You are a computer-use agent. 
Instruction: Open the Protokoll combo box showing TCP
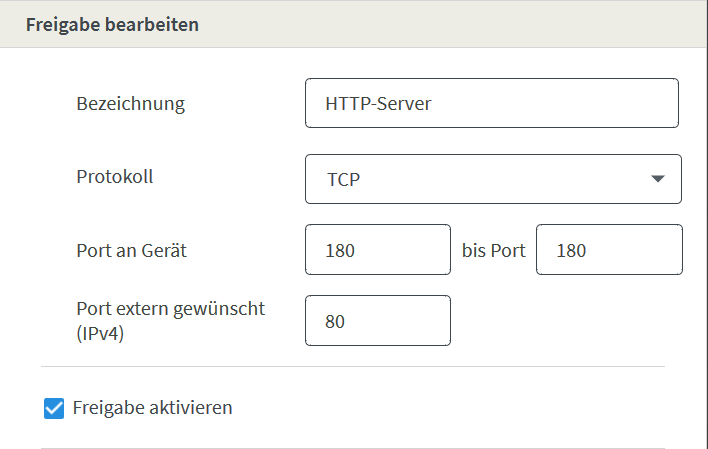pyautogui.click(x=493, y=179)
